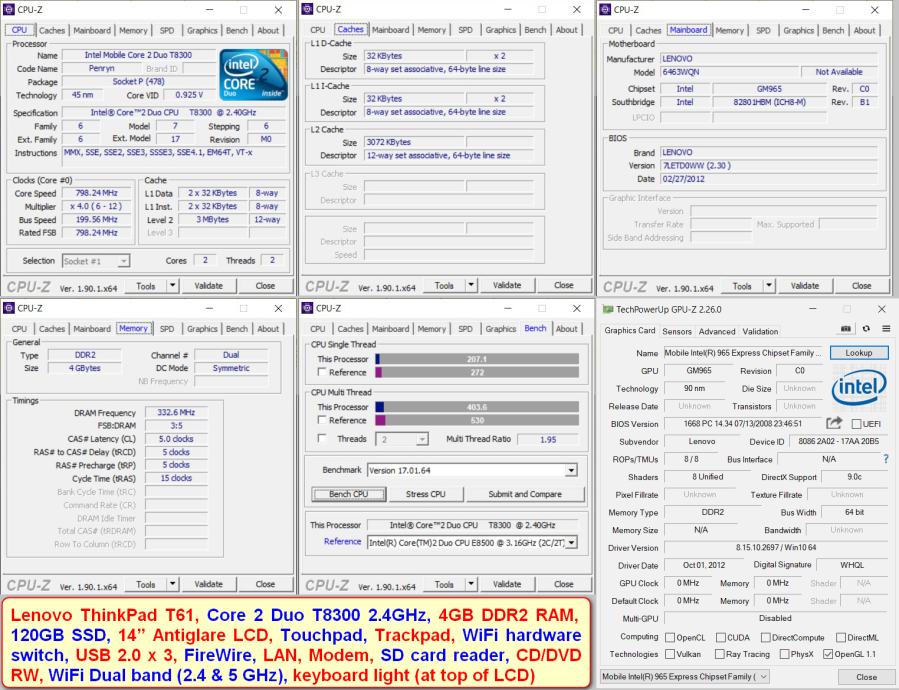Screen dimensions: 899x690
Task: Expand Tools arrow in the CPU-tab window
Action: [172, 286]
